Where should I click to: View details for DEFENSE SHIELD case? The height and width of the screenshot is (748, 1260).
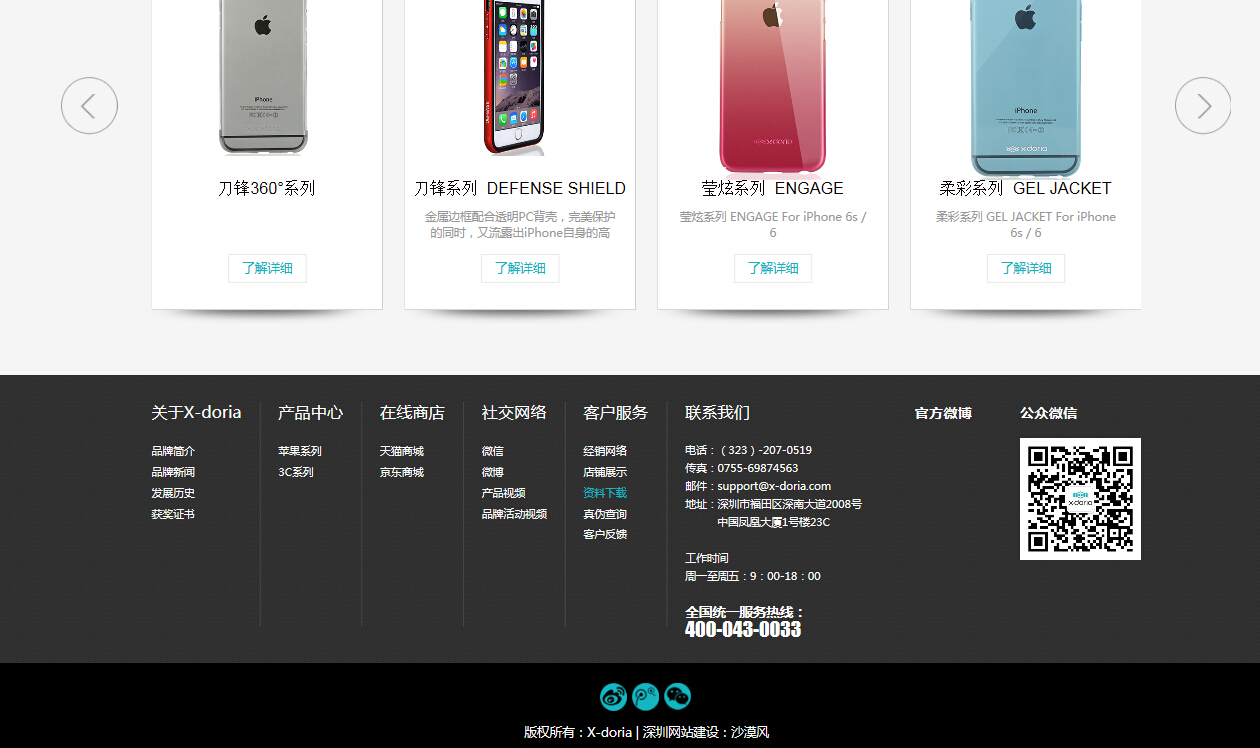[x=520, y=268]
